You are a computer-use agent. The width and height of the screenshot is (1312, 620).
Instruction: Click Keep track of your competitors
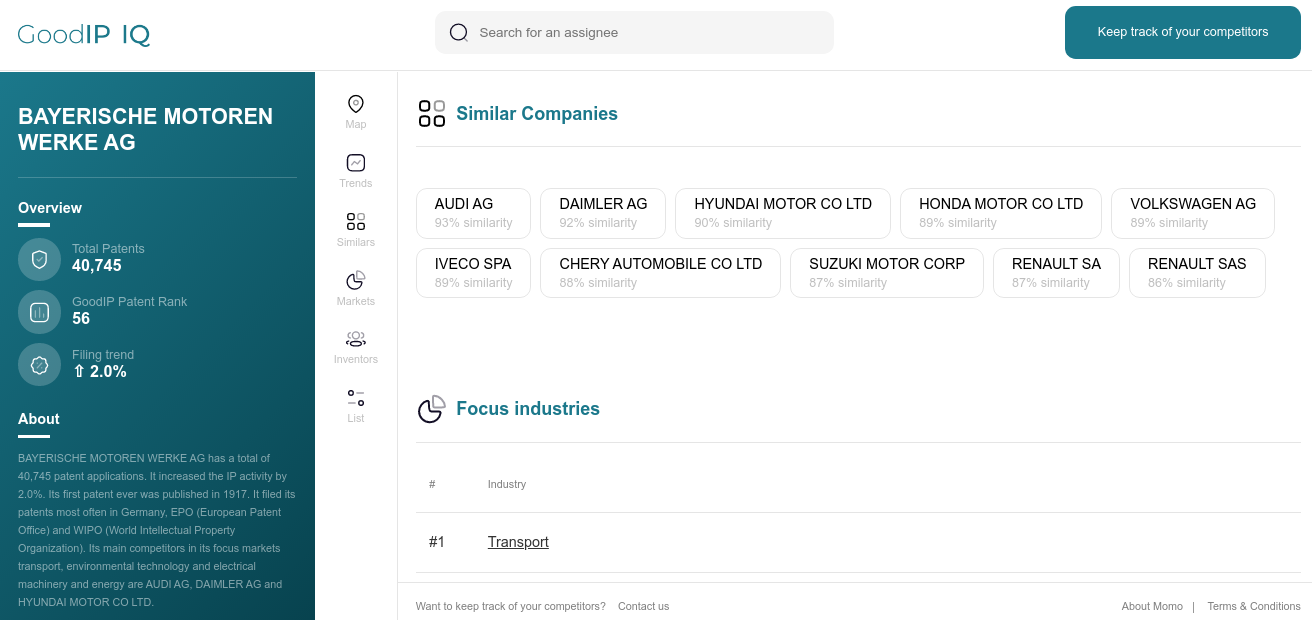[x=1183, y=32]
